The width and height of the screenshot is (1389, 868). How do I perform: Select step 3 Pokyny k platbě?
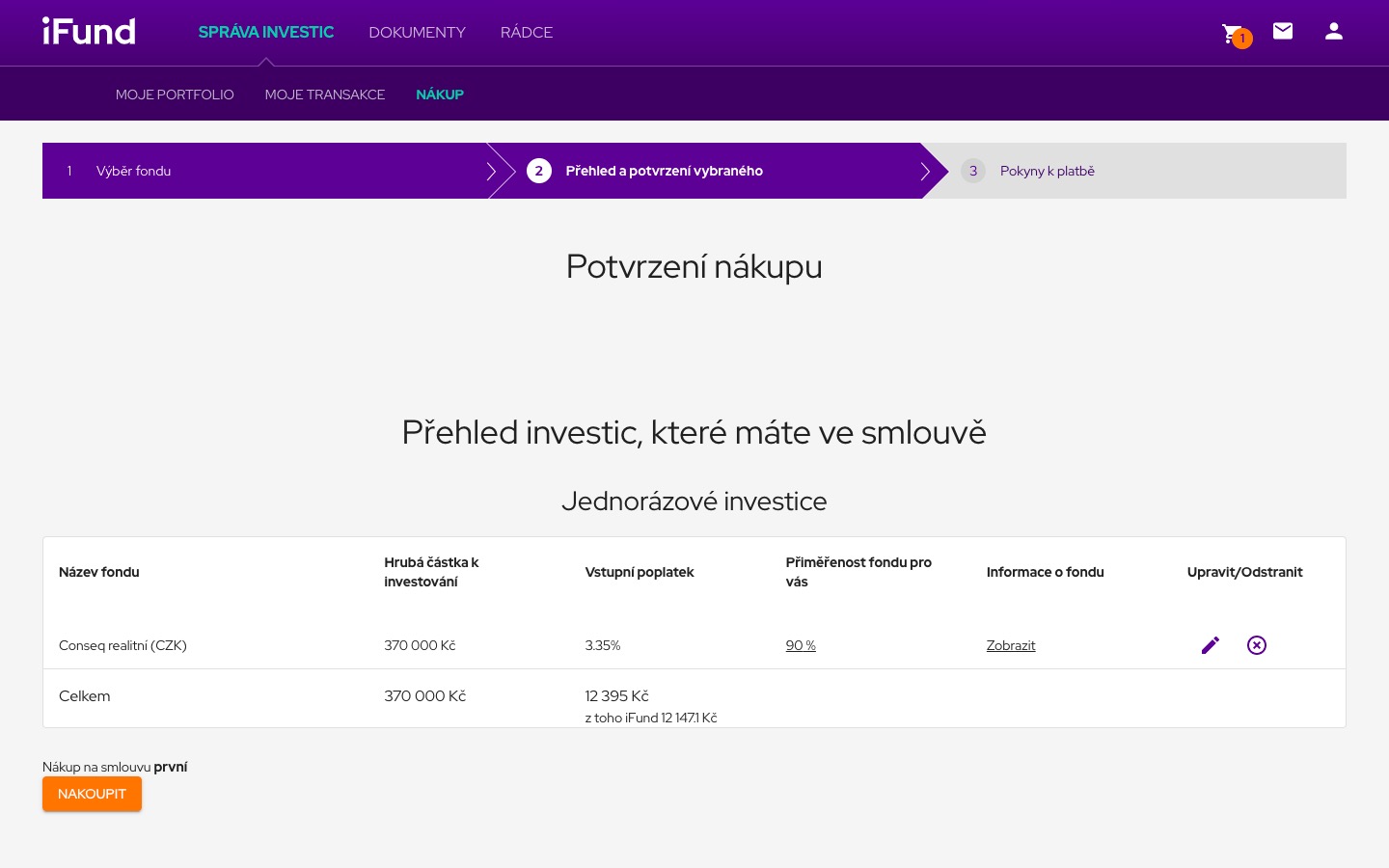coord(1048,171)
